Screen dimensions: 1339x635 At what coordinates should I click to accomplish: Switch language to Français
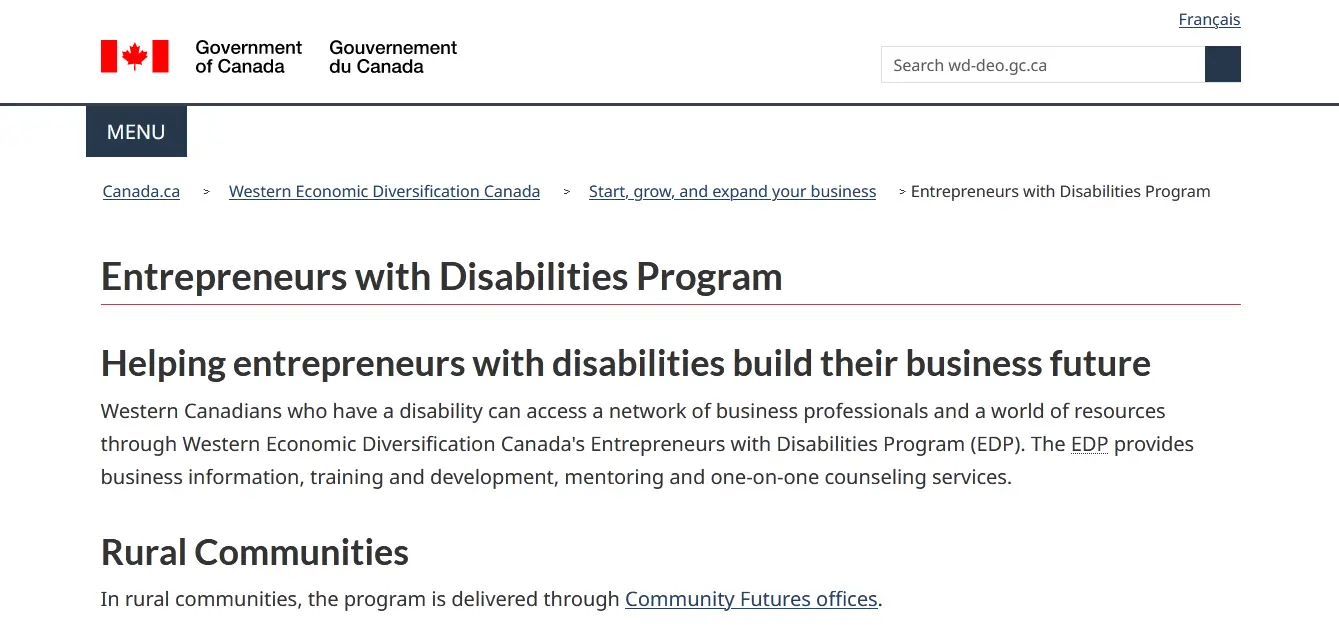click(1208, 20)
